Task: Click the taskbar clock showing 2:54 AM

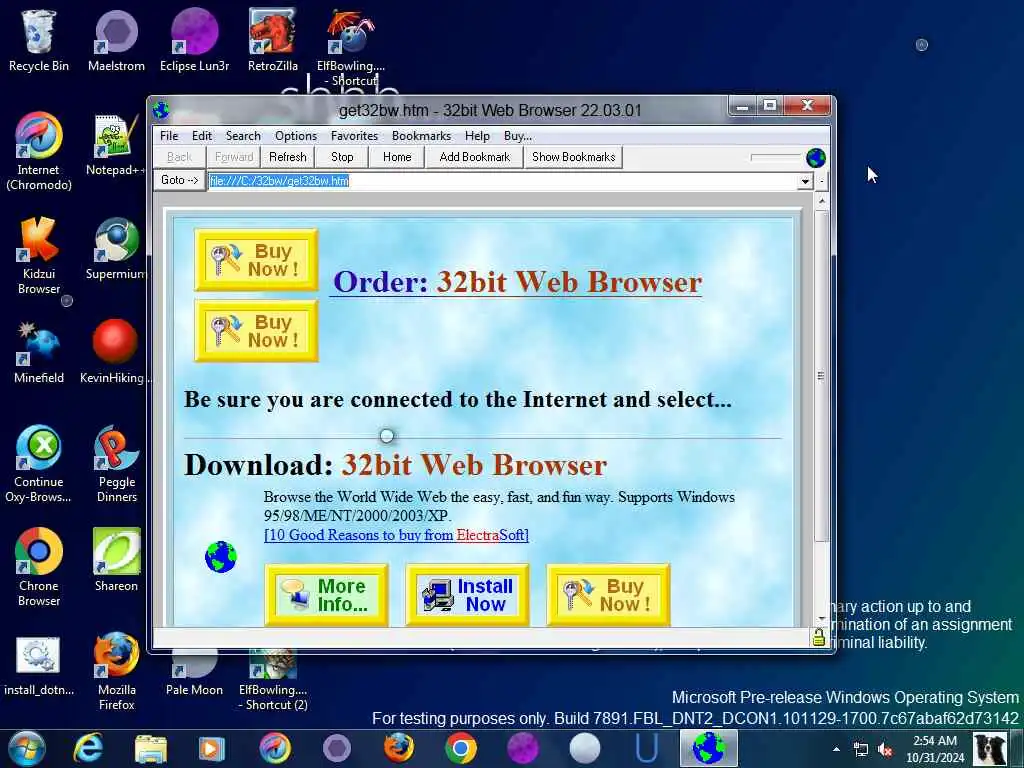Action: point(935,749)
